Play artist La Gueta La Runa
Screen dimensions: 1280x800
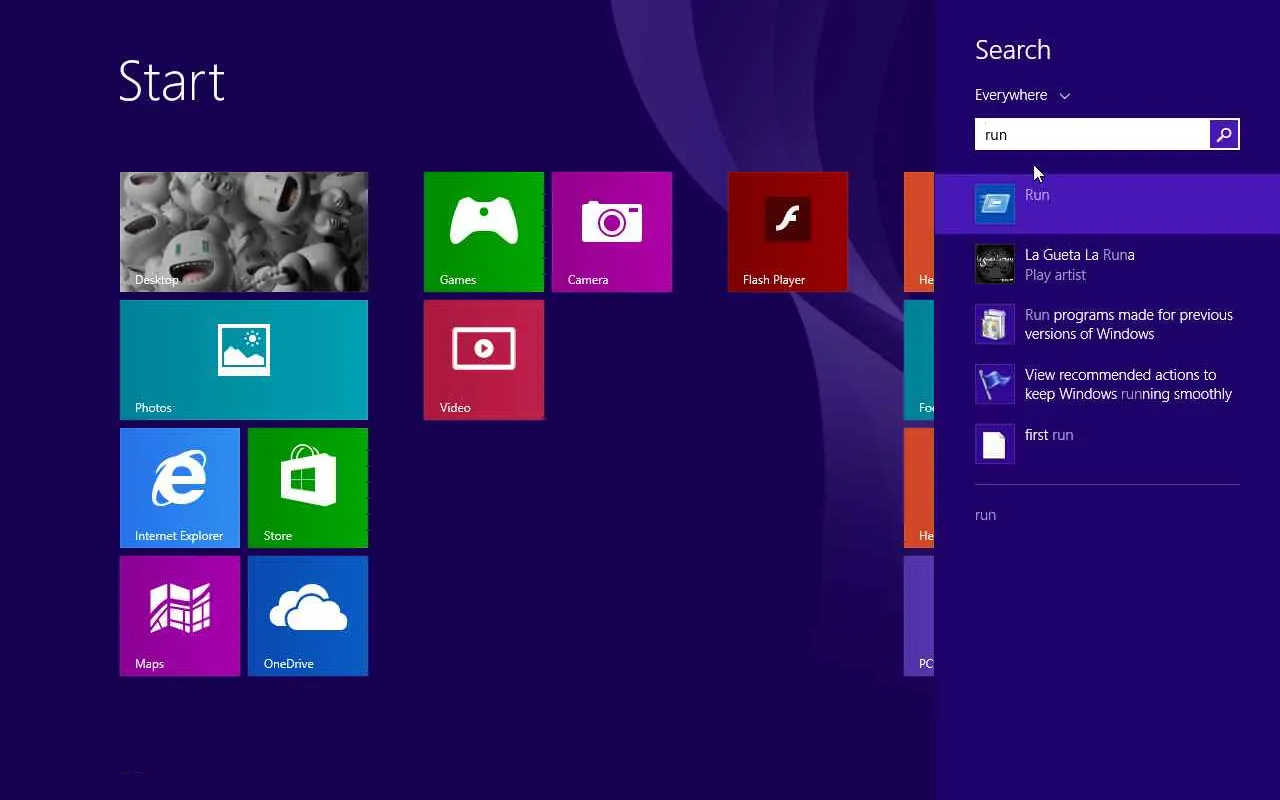[x=1107, y=264]
